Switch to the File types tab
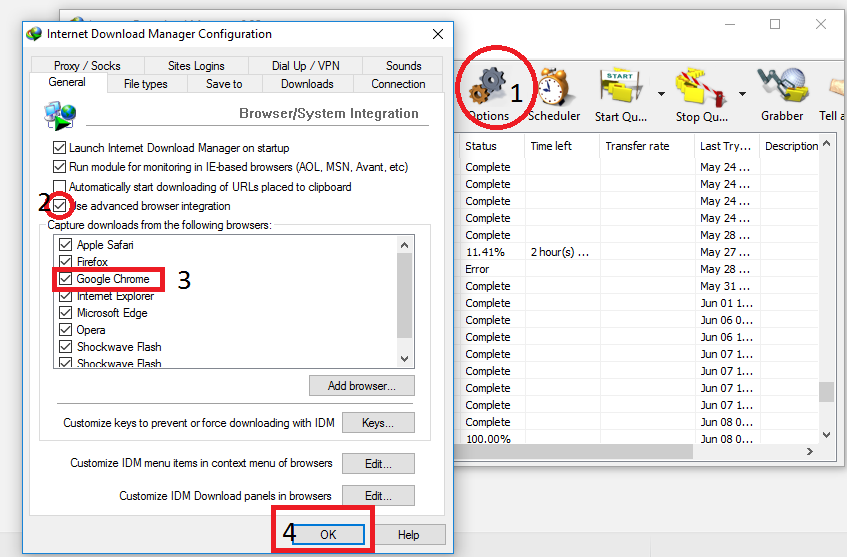847x557 pixels. click(146, 84)
